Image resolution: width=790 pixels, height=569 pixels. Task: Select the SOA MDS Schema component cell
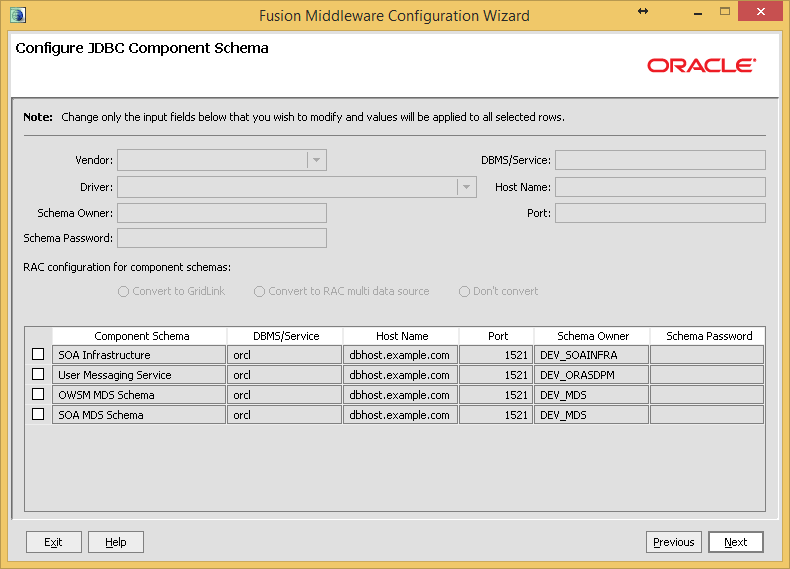[139, 415]
